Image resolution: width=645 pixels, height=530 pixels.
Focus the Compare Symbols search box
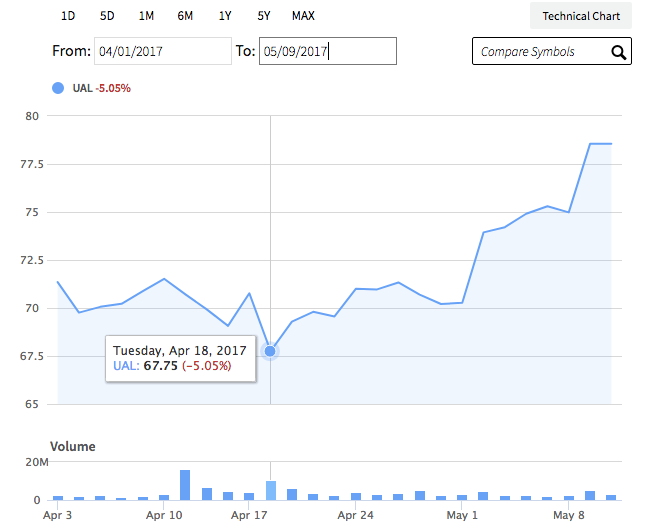[540, 52]
